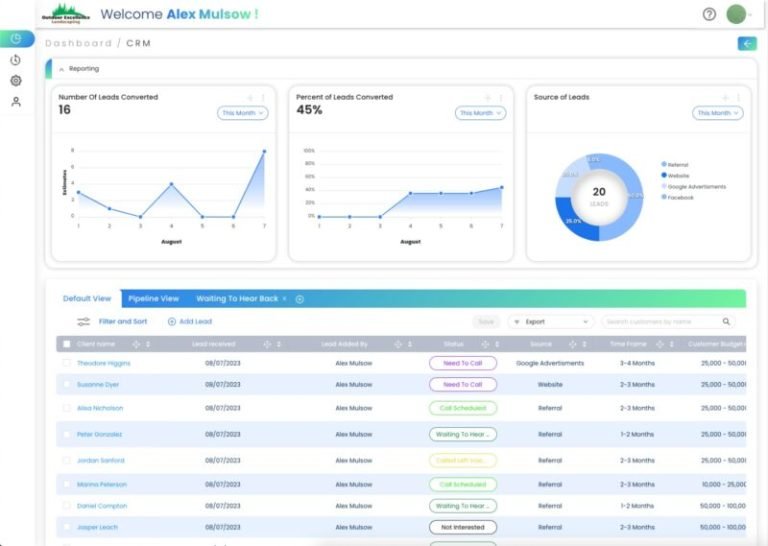Viewport: 768px width, 546px height.
Task: Open the user person sidebar icon
Action: (16, 101)
